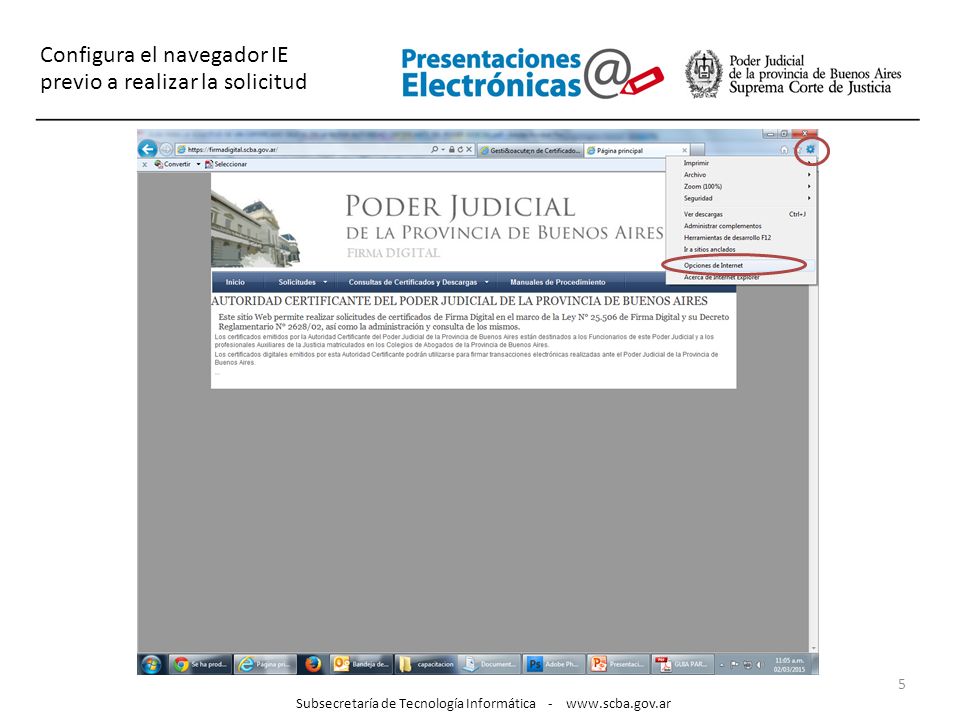The width and height of the screenshot is (960, 720).
Task: Stop loading with the address bar X icon
Action: pos(469,149)
